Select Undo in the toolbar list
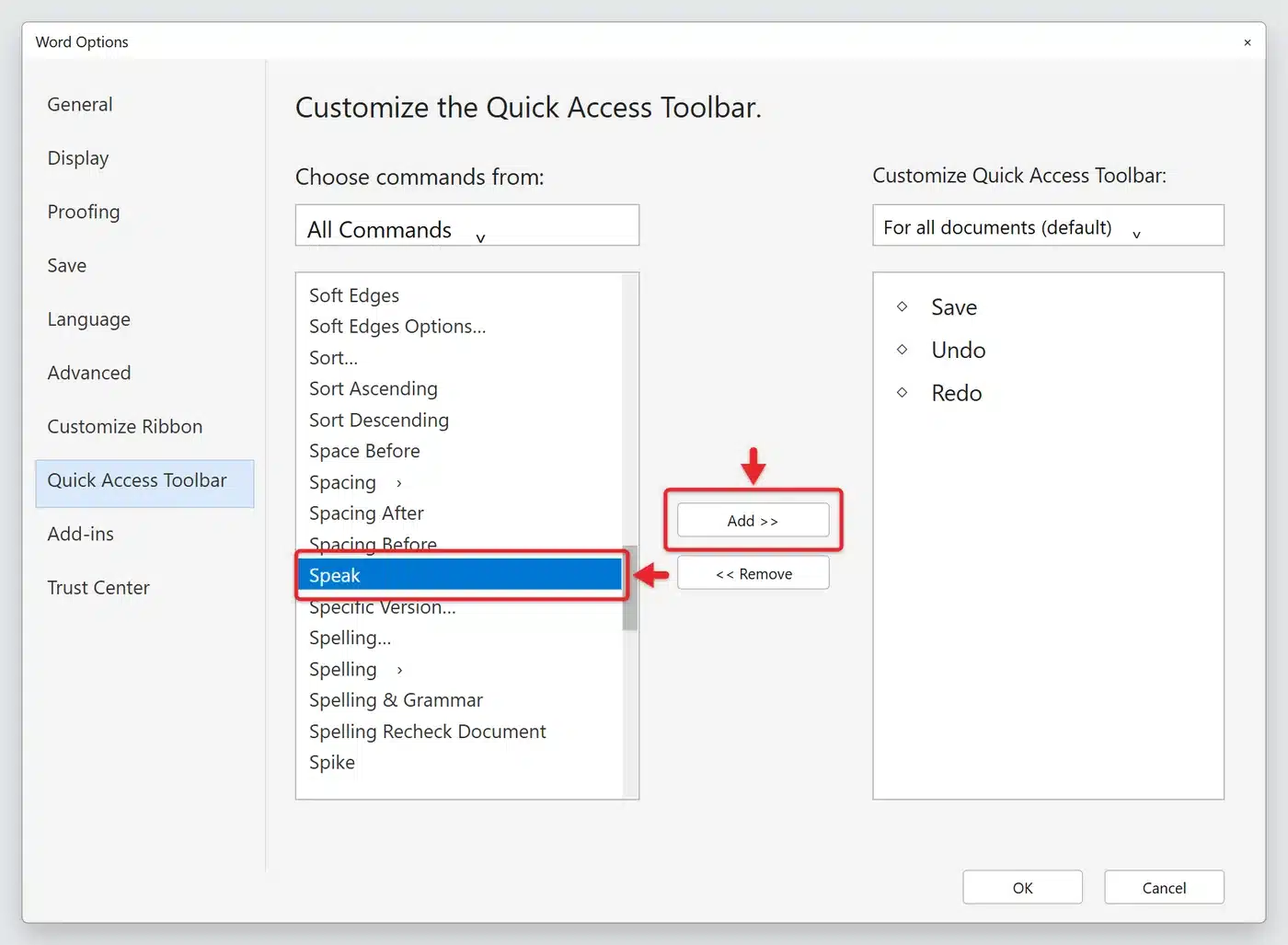1288x945 pixels. pyautogui.click(x=959, y=351)
